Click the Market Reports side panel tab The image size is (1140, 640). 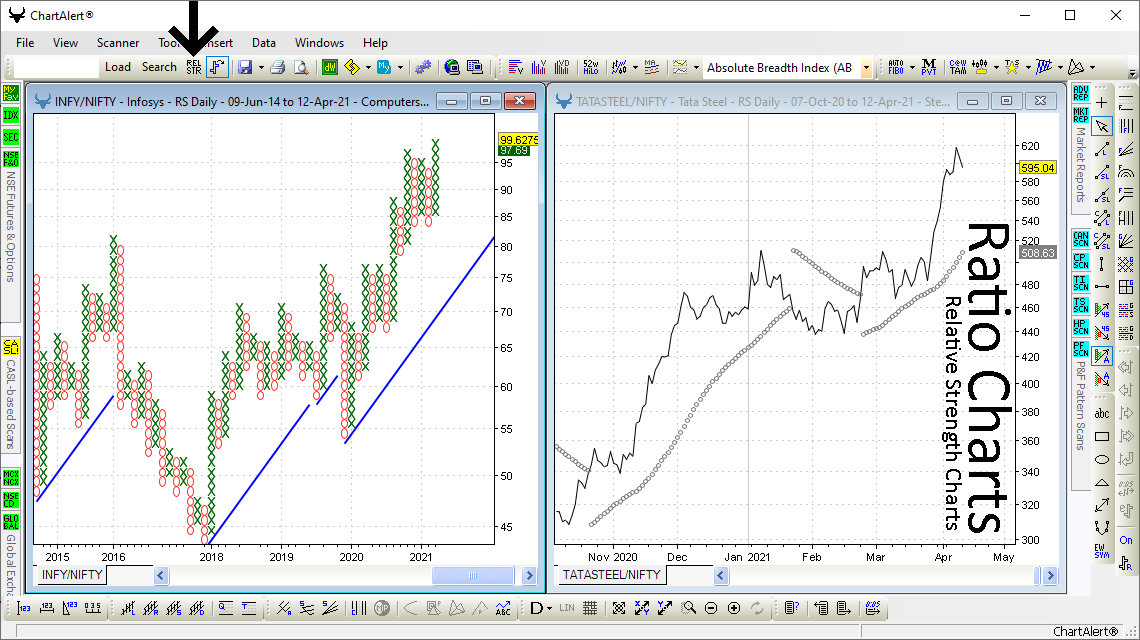tap(1080, 165)
